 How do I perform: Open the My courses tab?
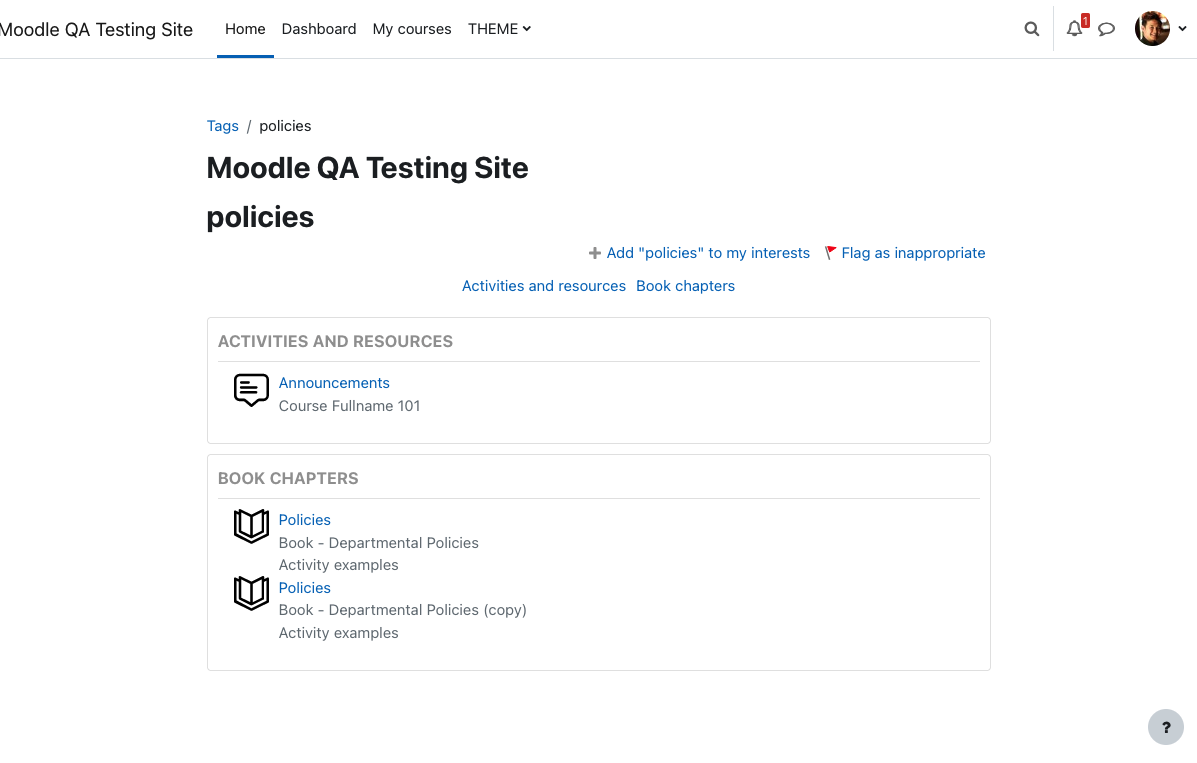coord(411,29)
